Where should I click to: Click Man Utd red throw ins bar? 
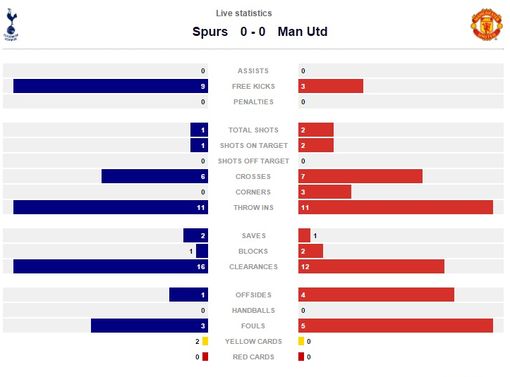(x=396, y=207)
